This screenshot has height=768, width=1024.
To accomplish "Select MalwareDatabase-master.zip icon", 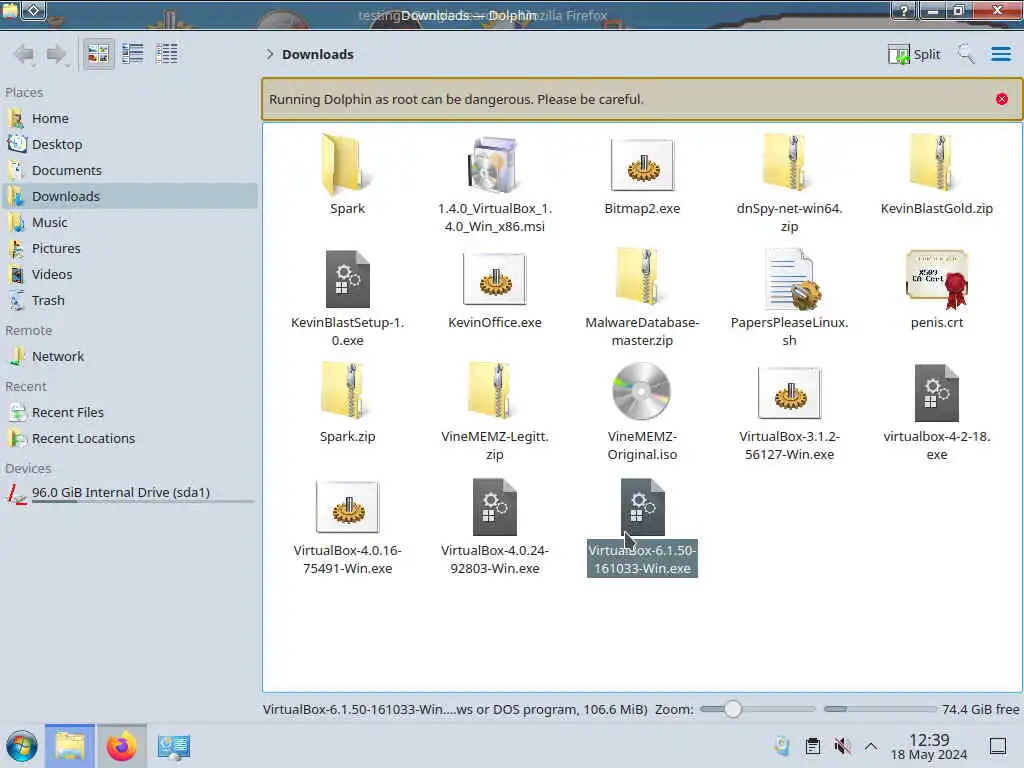I will pyautogui.click(x=642, y=277).
